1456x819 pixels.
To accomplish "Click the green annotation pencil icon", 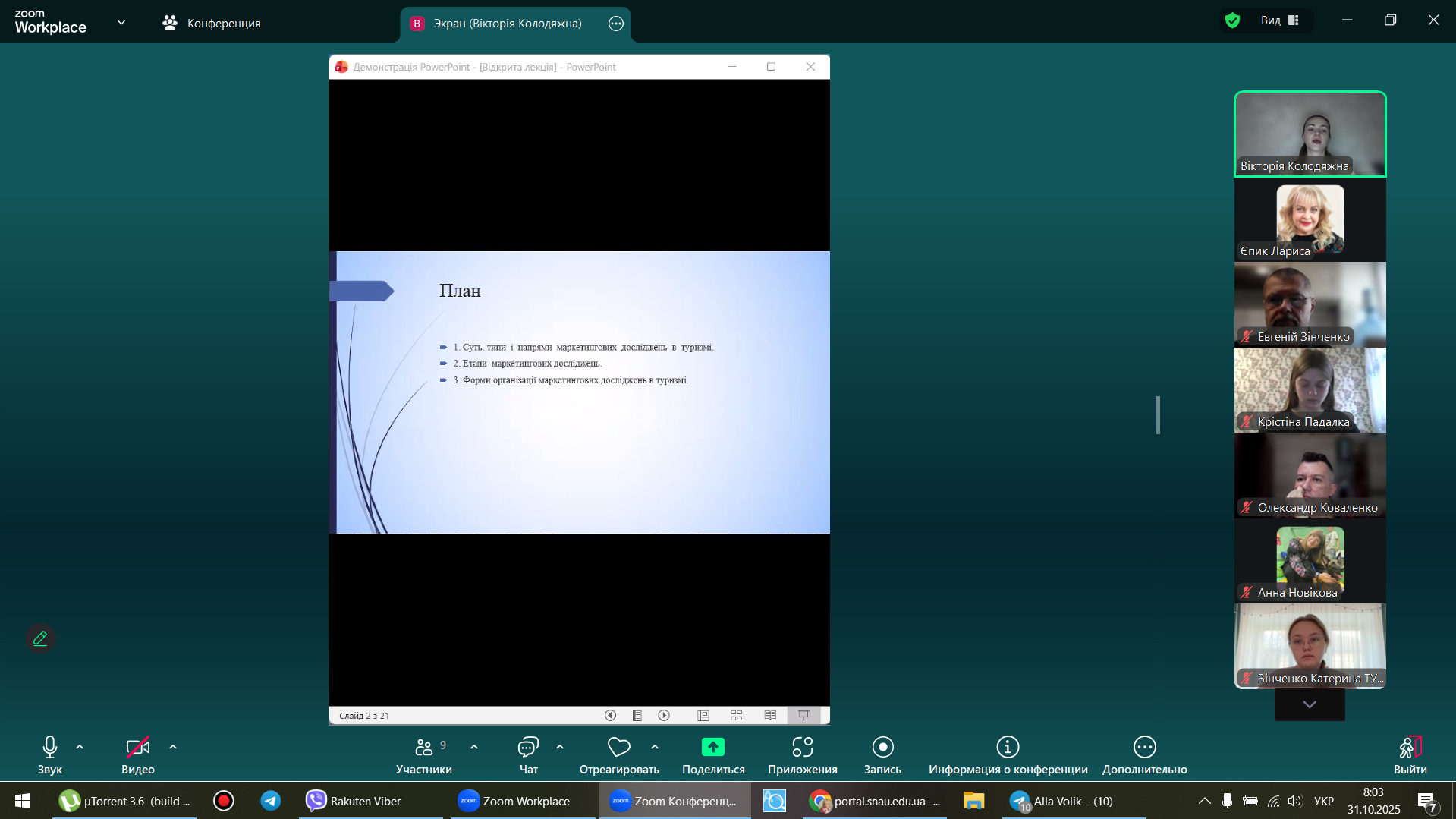I will [40, 638].
